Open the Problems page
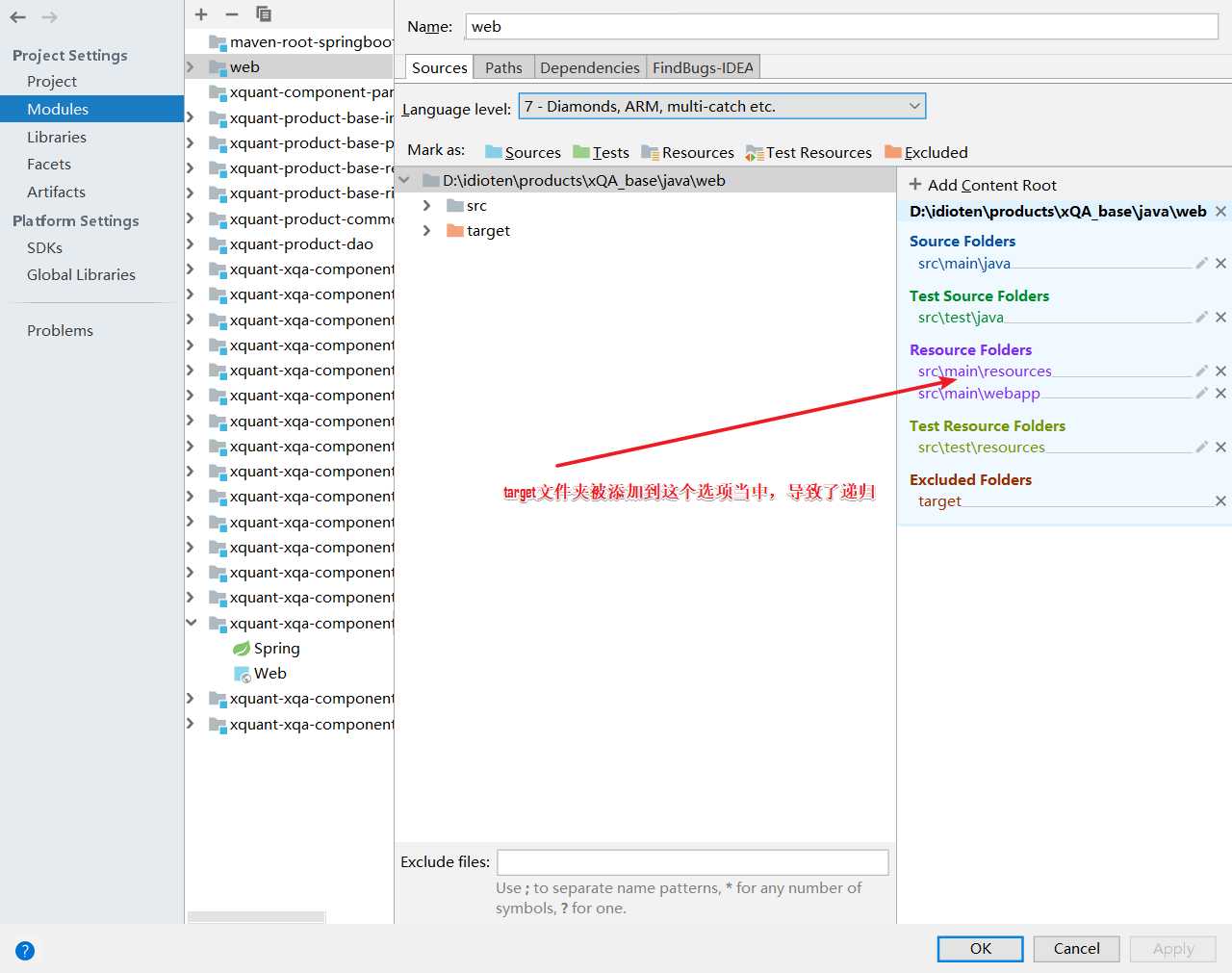The height and width of the screenshot is (973, 1232). (60, 330)
